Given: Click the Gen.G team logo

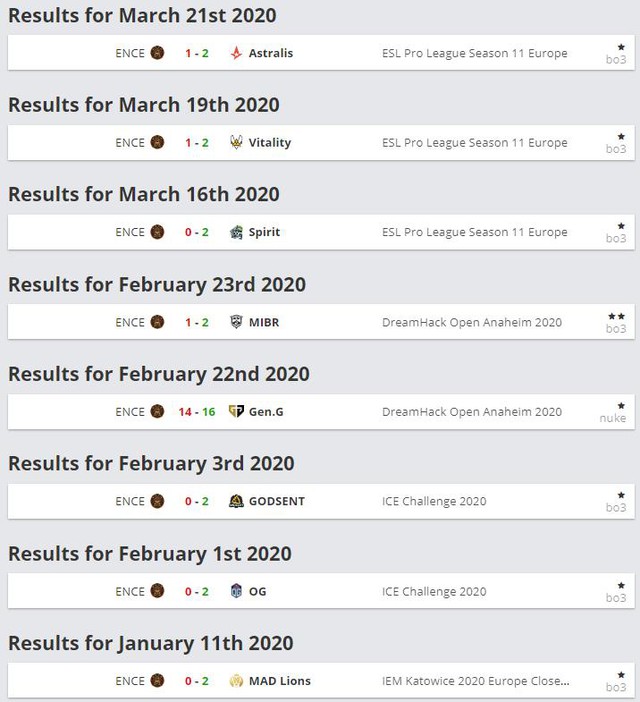Looking at the screenshot, I should (236, 411).
